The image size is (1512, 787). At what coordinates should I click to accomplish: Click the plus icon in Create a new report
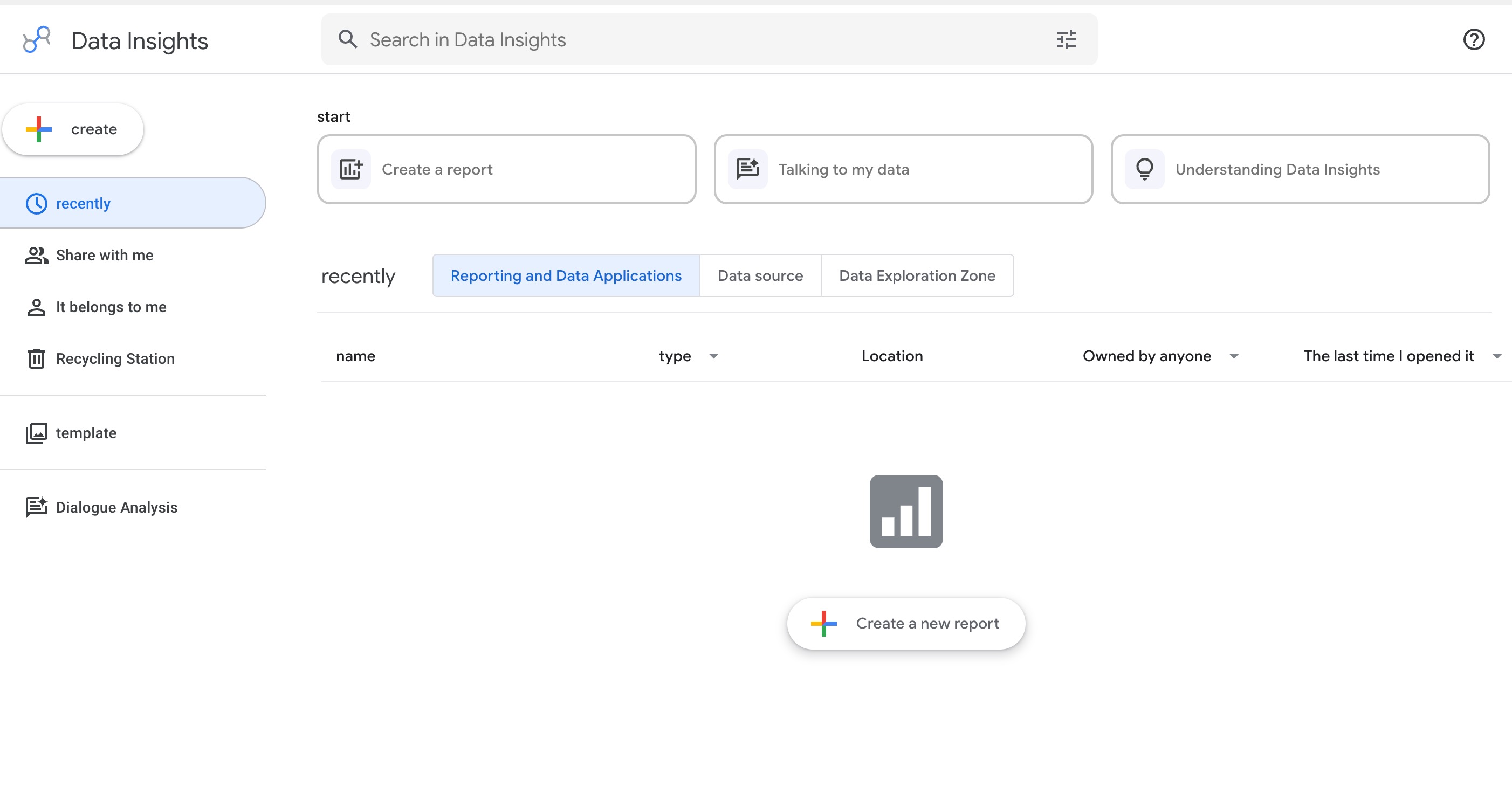823,624
